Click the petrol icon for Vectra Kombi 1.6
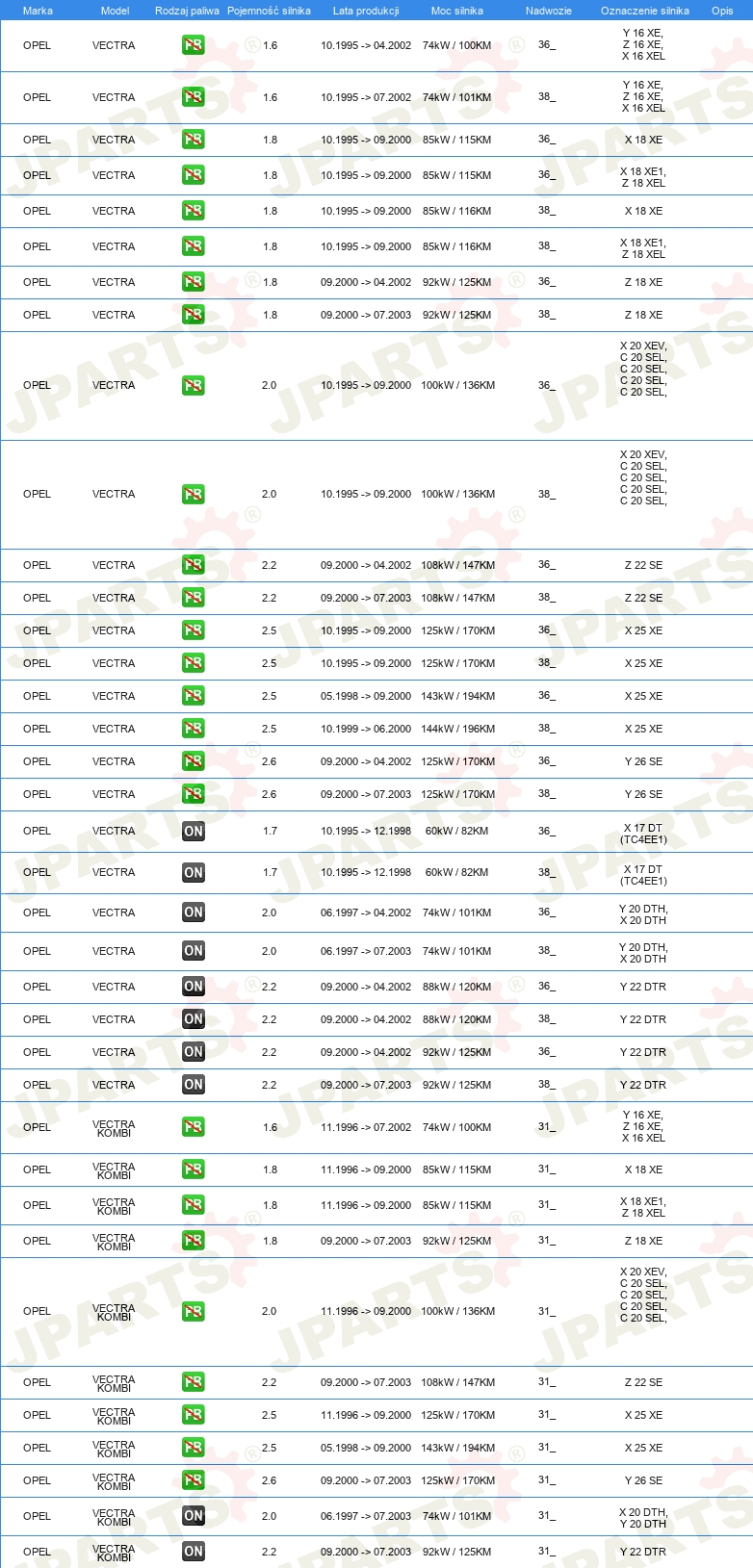 194,1127
